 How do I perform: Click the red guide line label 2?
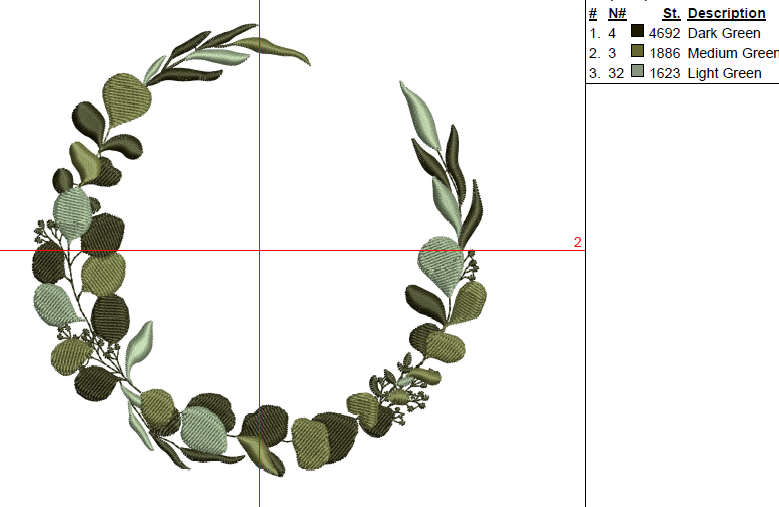click(578, 243)
